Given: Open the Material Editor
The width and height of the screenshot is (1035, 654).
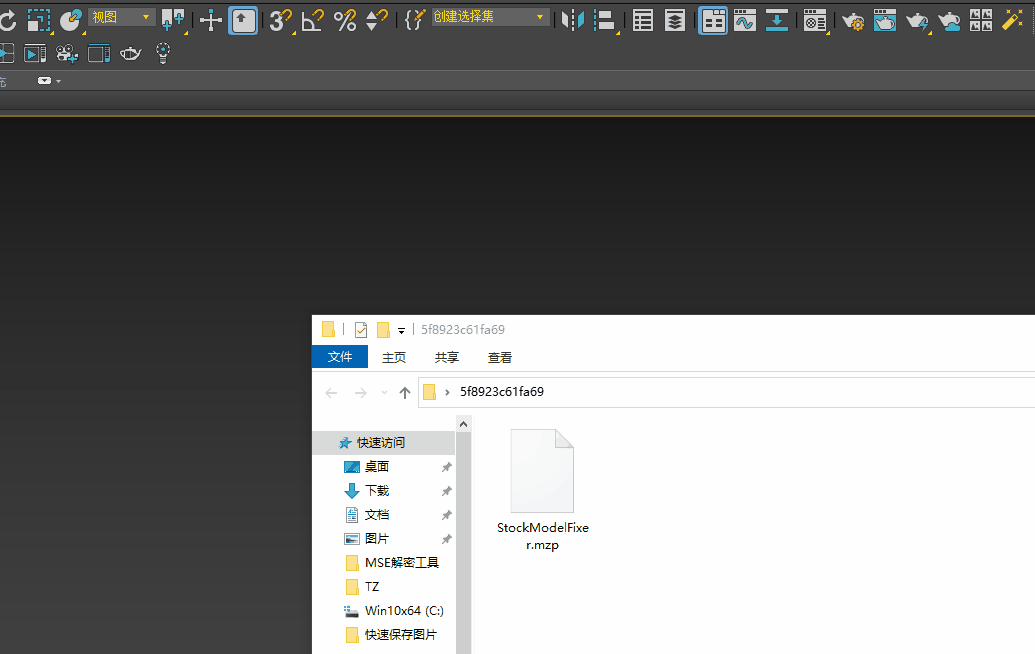Looking at the screenshot, I should pos(815,20).
